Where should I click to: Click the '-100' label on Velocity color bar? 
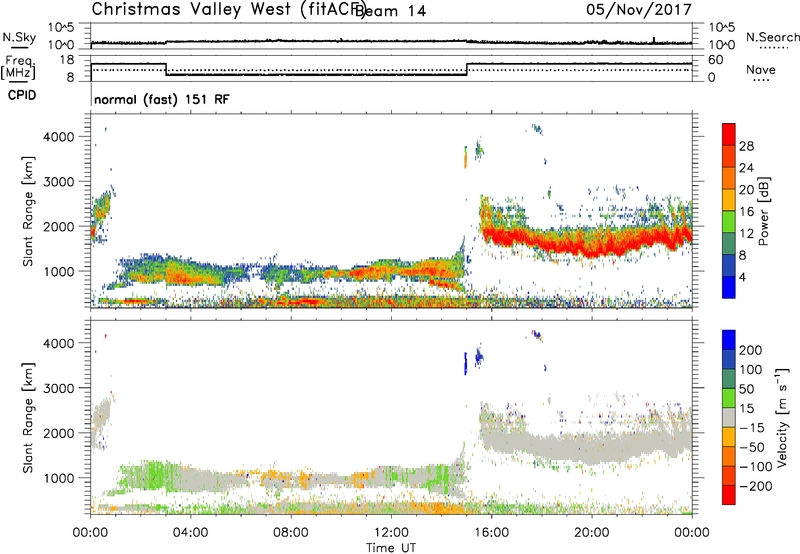[x=756, y=466]
